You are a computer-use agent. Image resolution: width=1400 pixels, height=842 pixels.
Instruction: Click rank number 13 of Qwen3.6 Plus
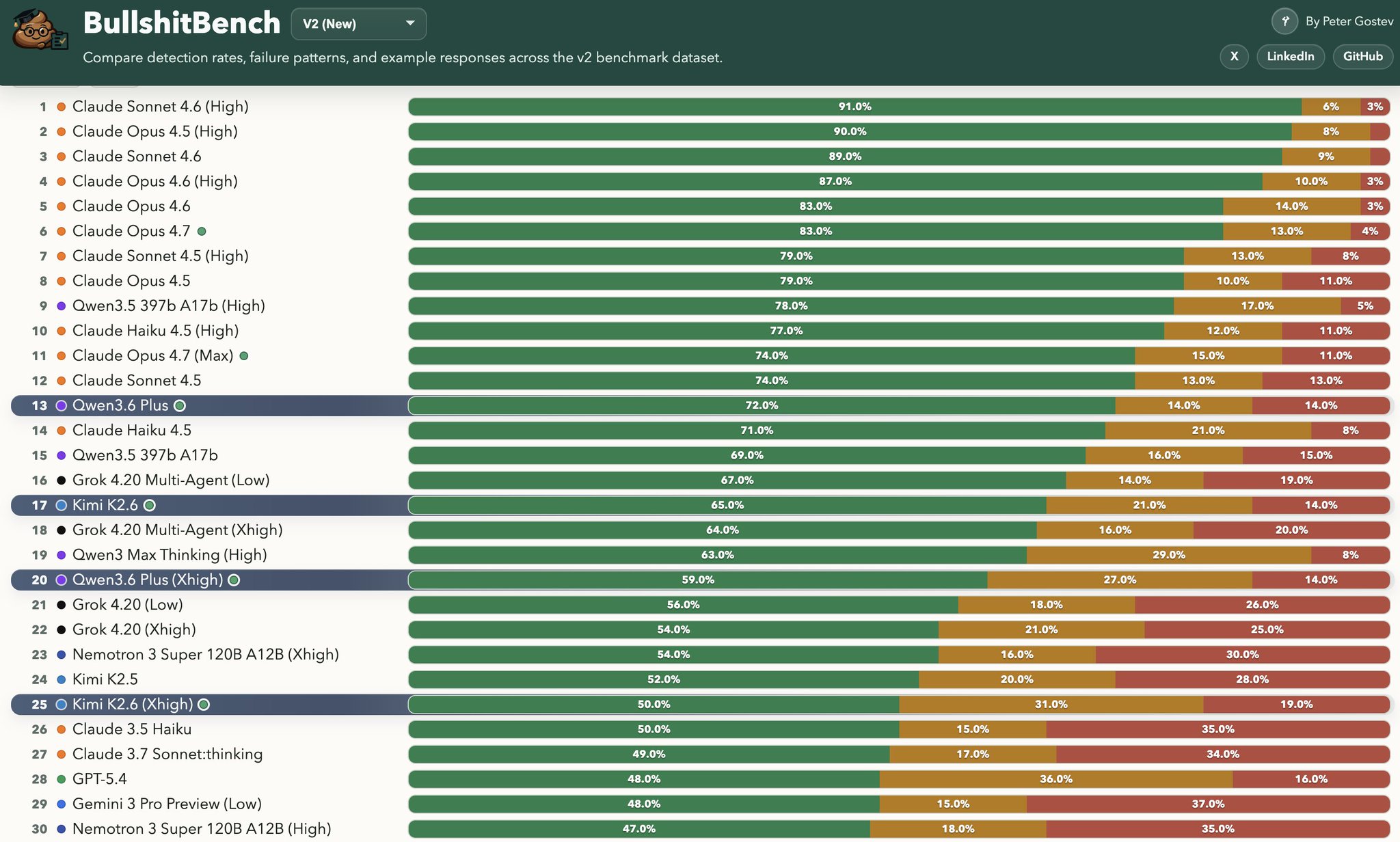(39, 405)
